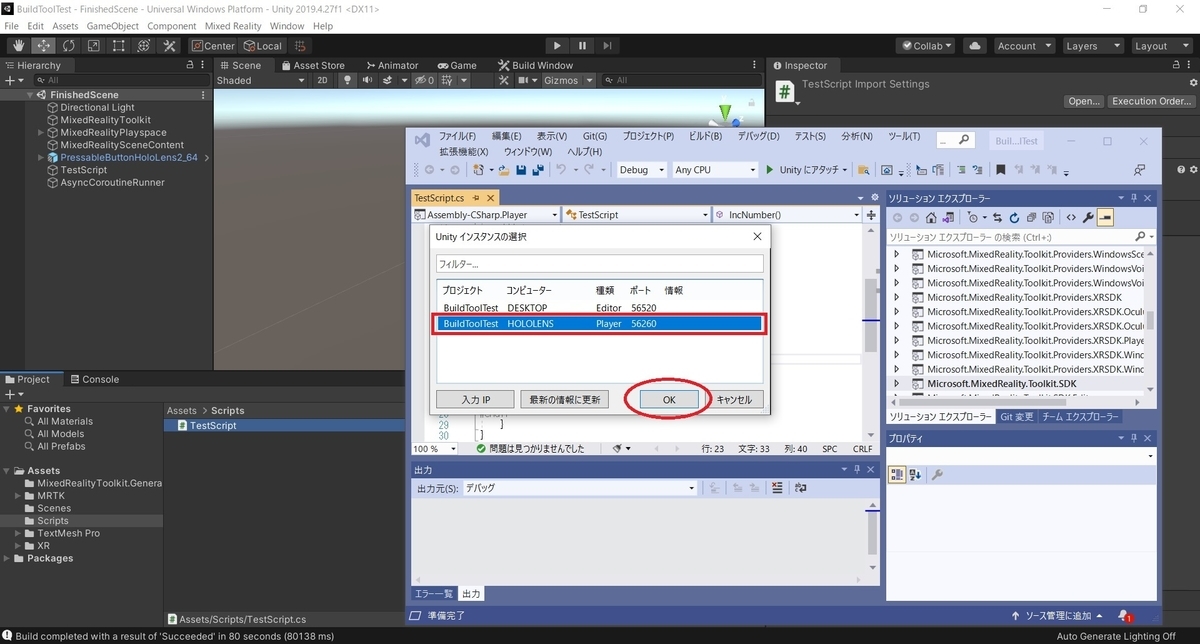
Task: Switch to the Game tab
Action: [455, 65]
